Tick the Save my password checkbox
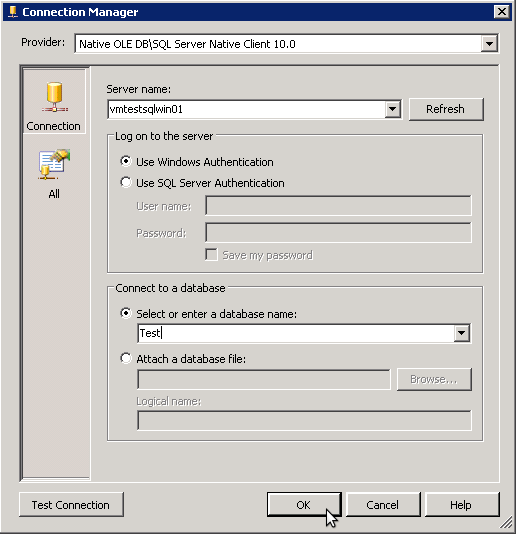This screenshot has width=516, height=534. tap(211, 255)
